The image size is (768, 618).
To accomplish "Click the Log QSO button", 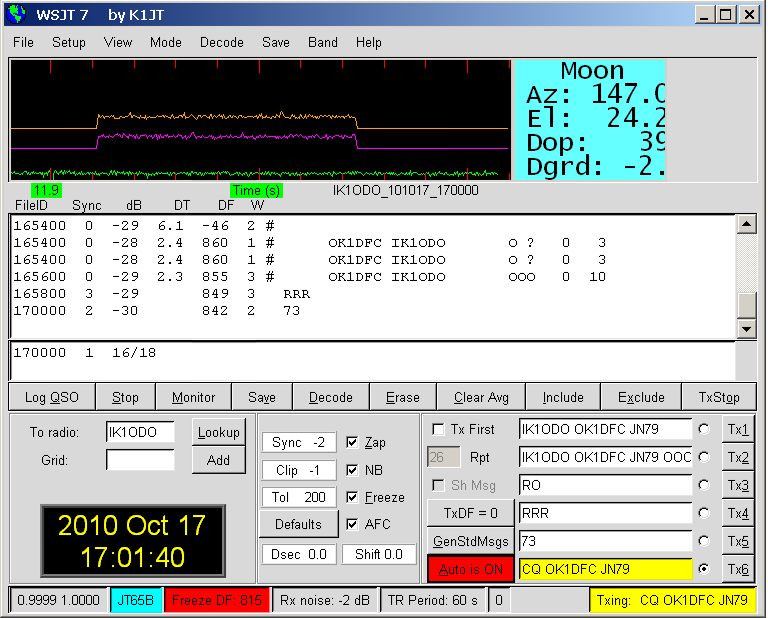I will pyautogui.click(x=51, y=397).
